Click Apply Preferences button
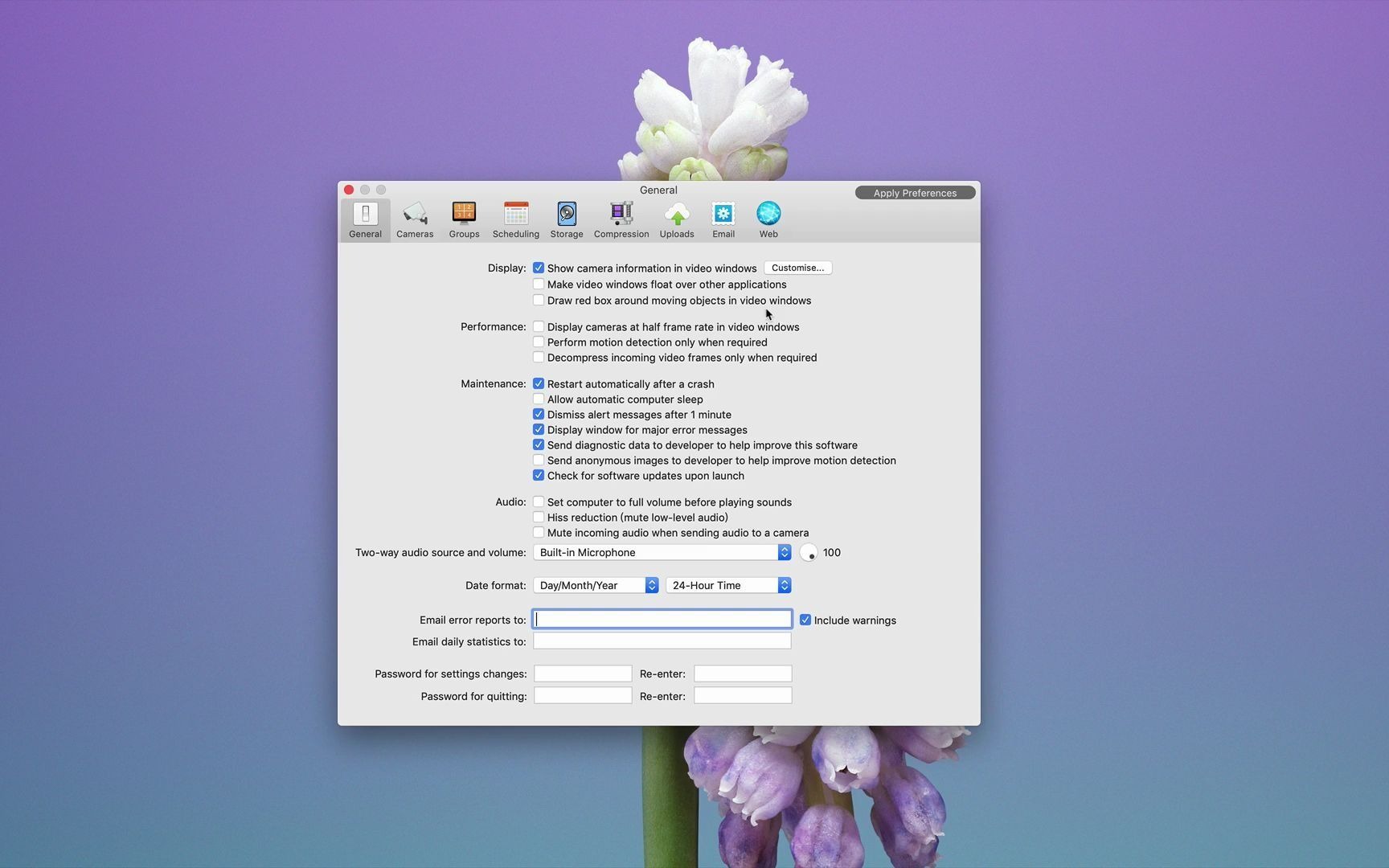1389x868 pixels. coord(915,193)
